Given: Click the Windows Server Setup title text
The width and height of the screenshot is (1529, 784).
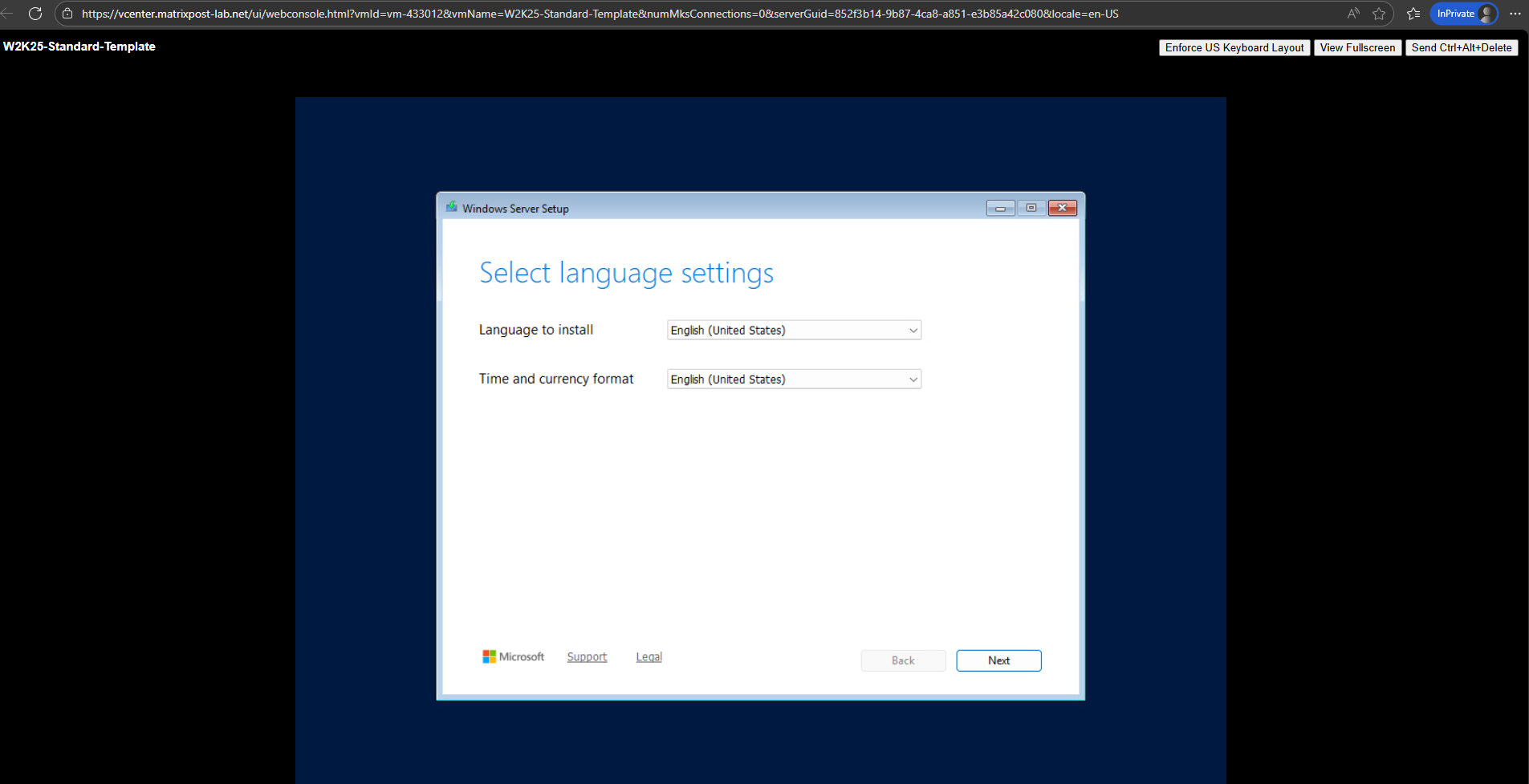Looking at the screenshot, I should click(x=515, y=209).
